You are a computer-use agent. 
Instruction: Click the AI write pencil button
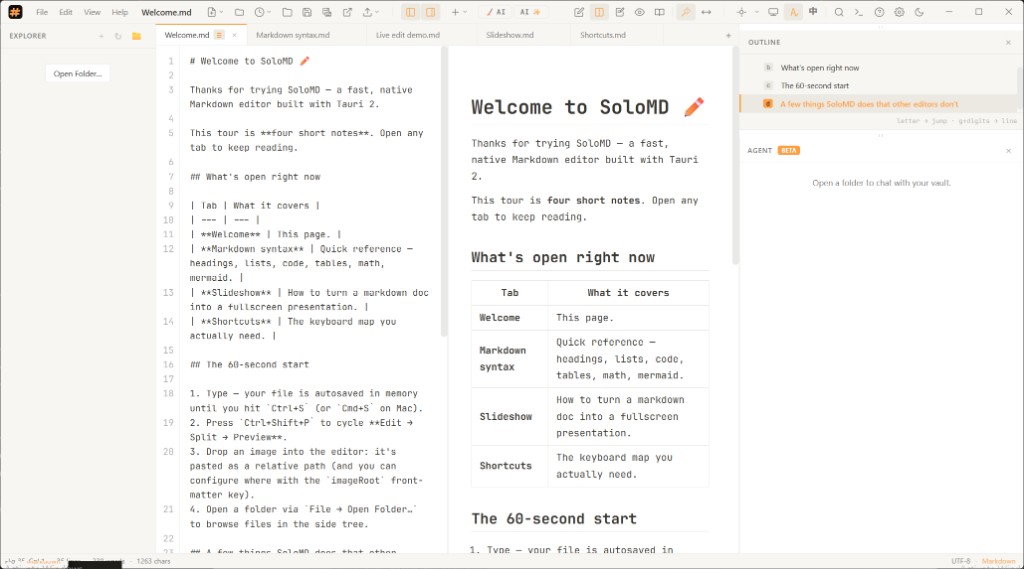(x=496, y=12)
